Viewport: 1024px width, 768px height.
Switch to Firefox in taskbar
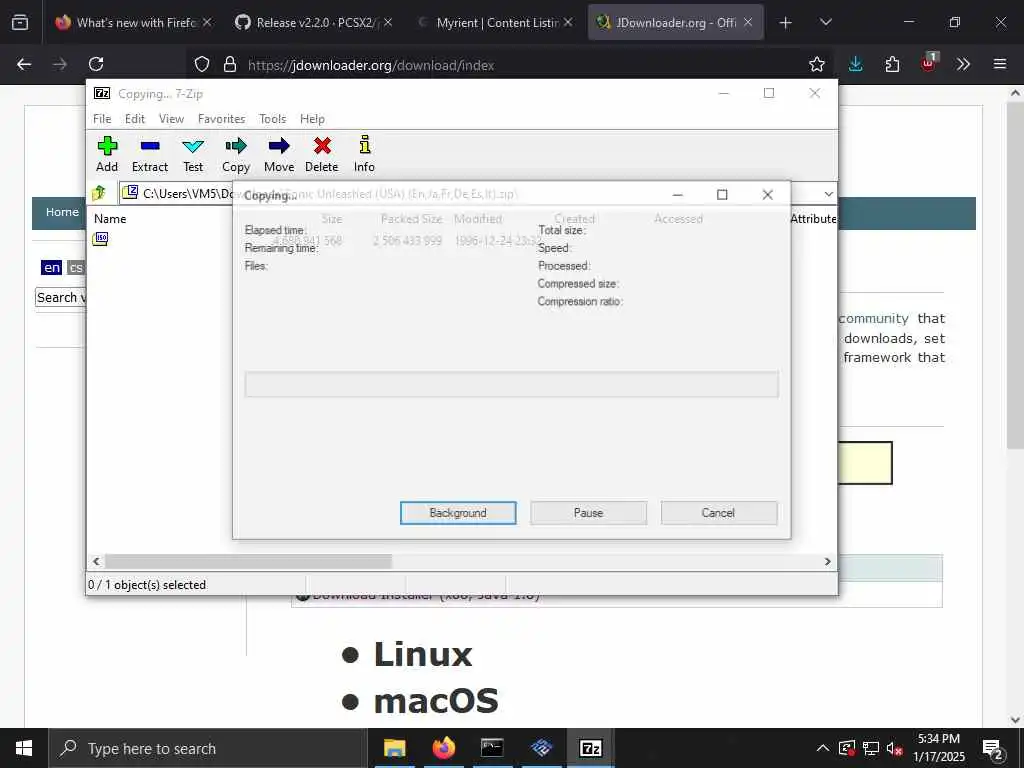pyautogui.click(x=443, y=748)
